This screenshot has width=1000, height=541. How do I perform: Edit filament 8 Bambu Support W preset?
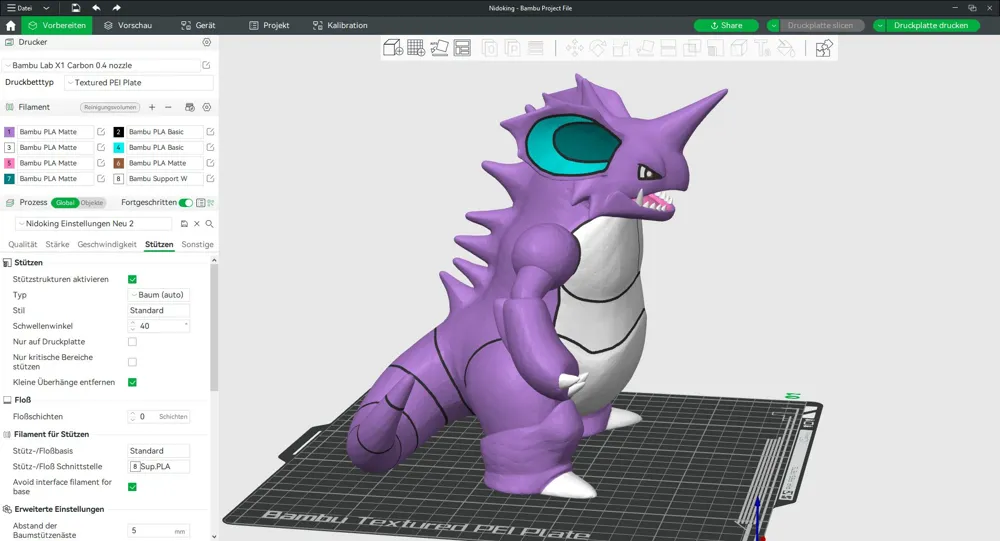[x=210, y=179]
